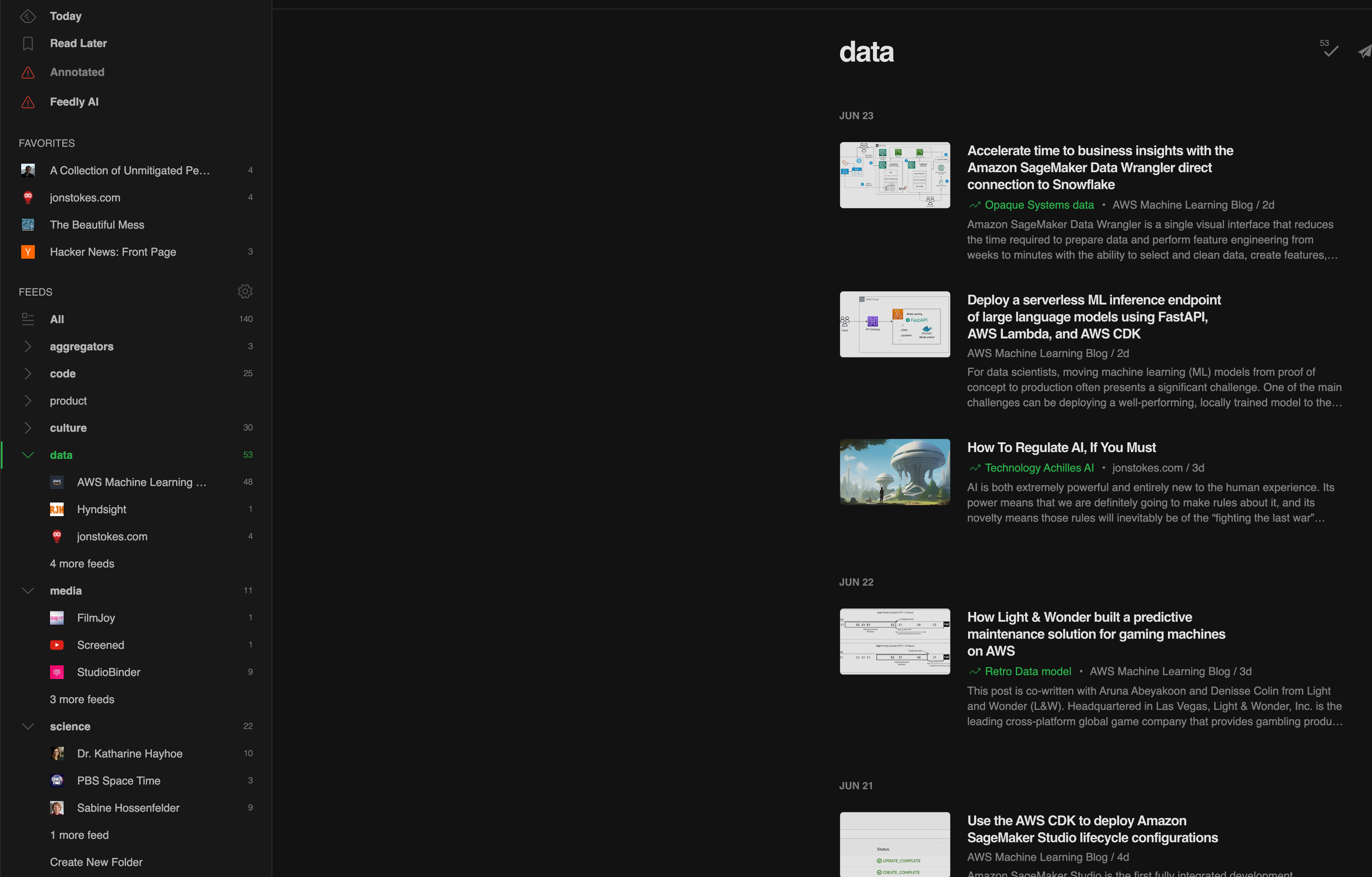Click trending icon beside Technology Achilles AI
1372x877 pixels.
coord(974,468)
